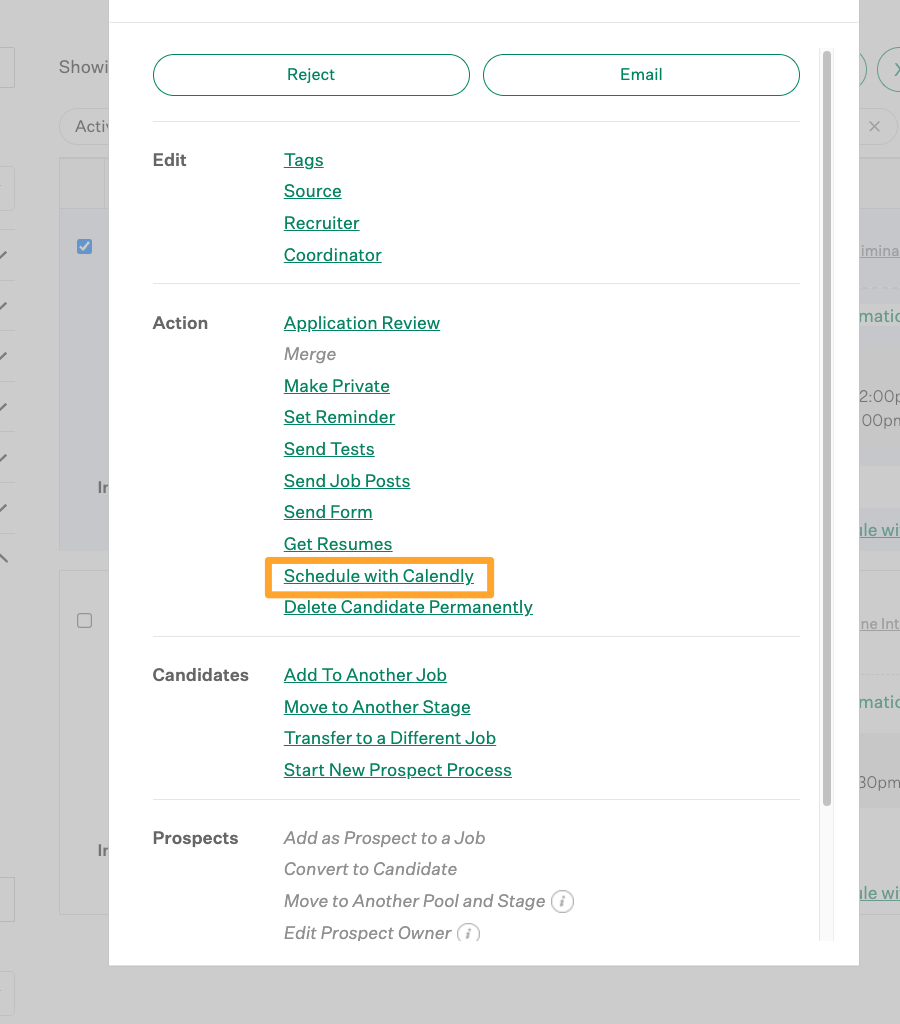Change the Recruiter assignment
This screenshot has height=1024, width=900.
pos(321,223)
